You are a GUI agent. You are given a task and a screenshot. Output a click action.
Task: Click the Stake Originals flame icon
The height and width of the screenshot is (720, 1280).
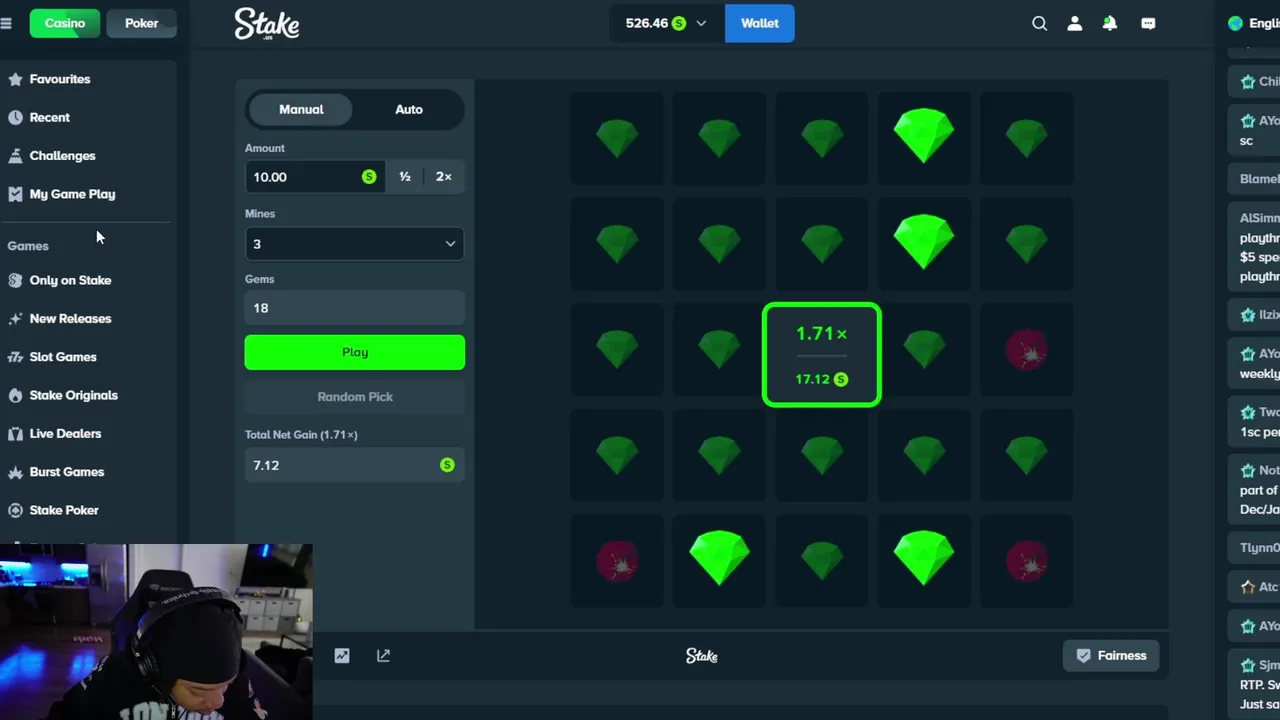click(x=15, y=395)
